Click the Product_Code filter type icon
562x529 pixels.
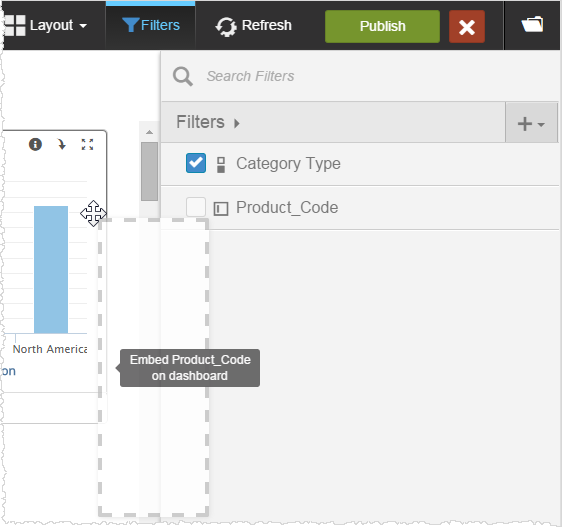(x=221, y=209)
